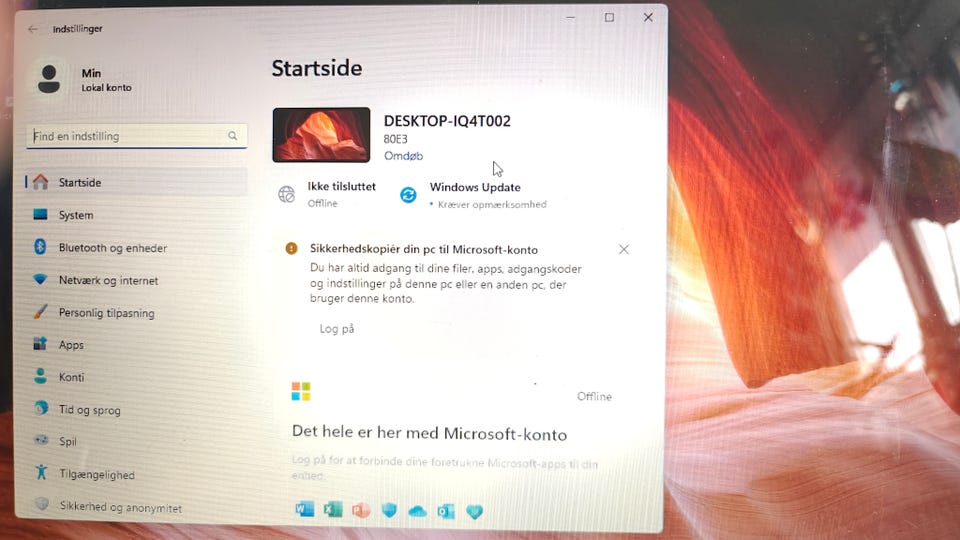Image resolution: width=960 pixels, height=540 pixels.
Task: Click the DESKTOP-IQ4T002 device name
Action: tap(447, 121)
